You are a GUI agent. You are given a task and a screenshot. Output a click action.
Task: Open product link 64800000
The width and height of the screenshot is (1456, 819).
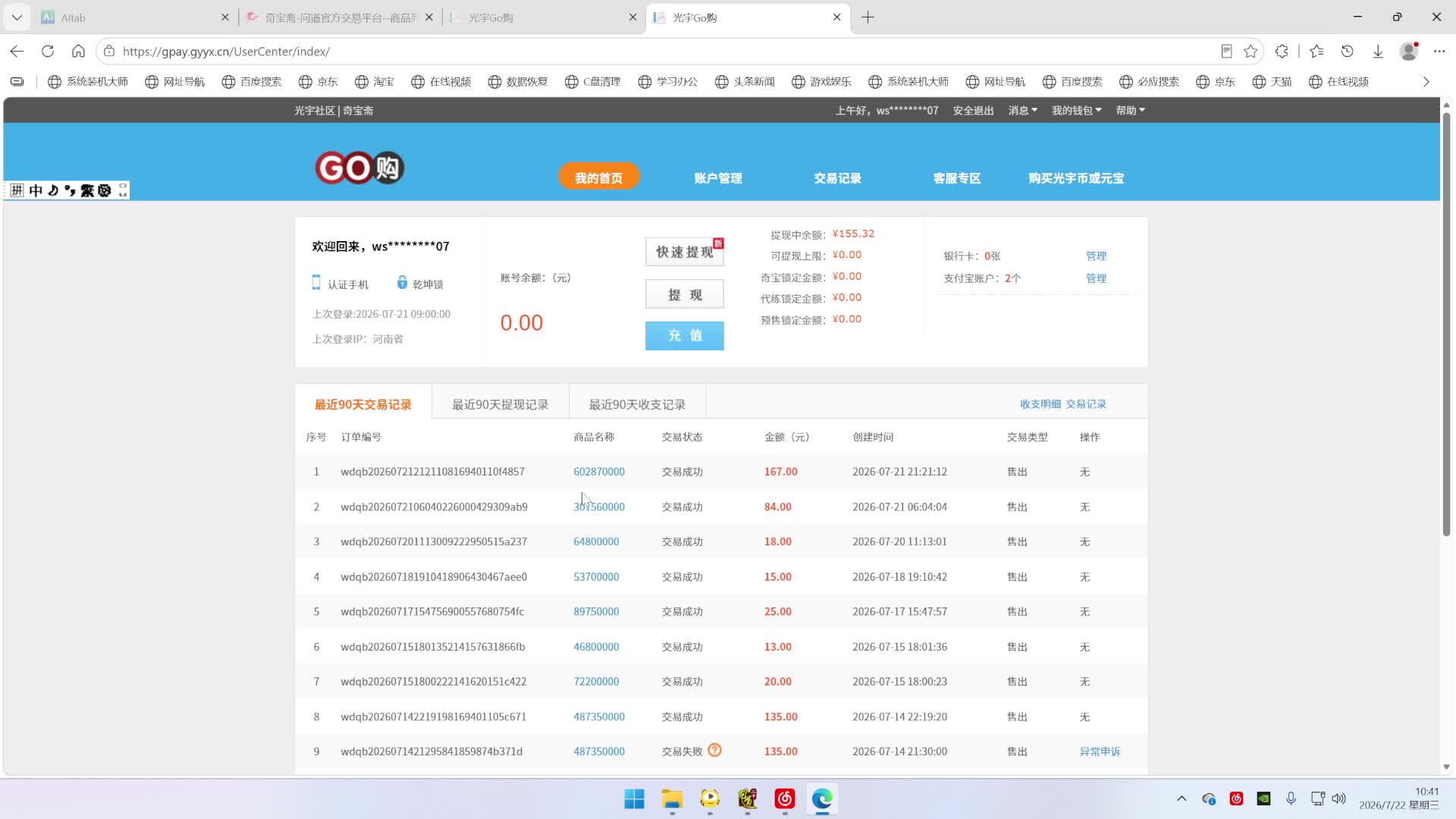click(x=596, y=541)
